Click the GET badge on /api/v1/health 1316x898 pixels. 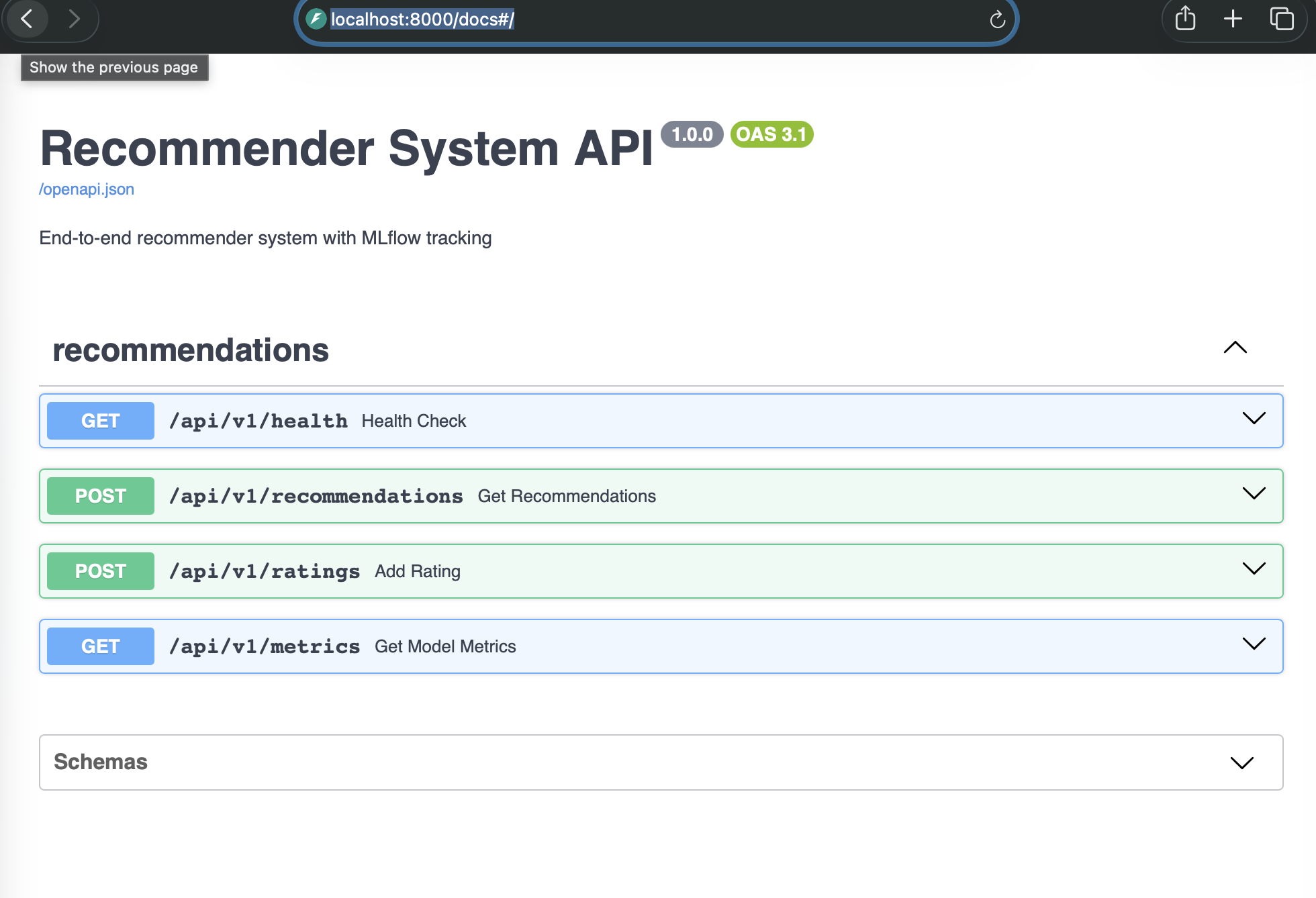100,420
